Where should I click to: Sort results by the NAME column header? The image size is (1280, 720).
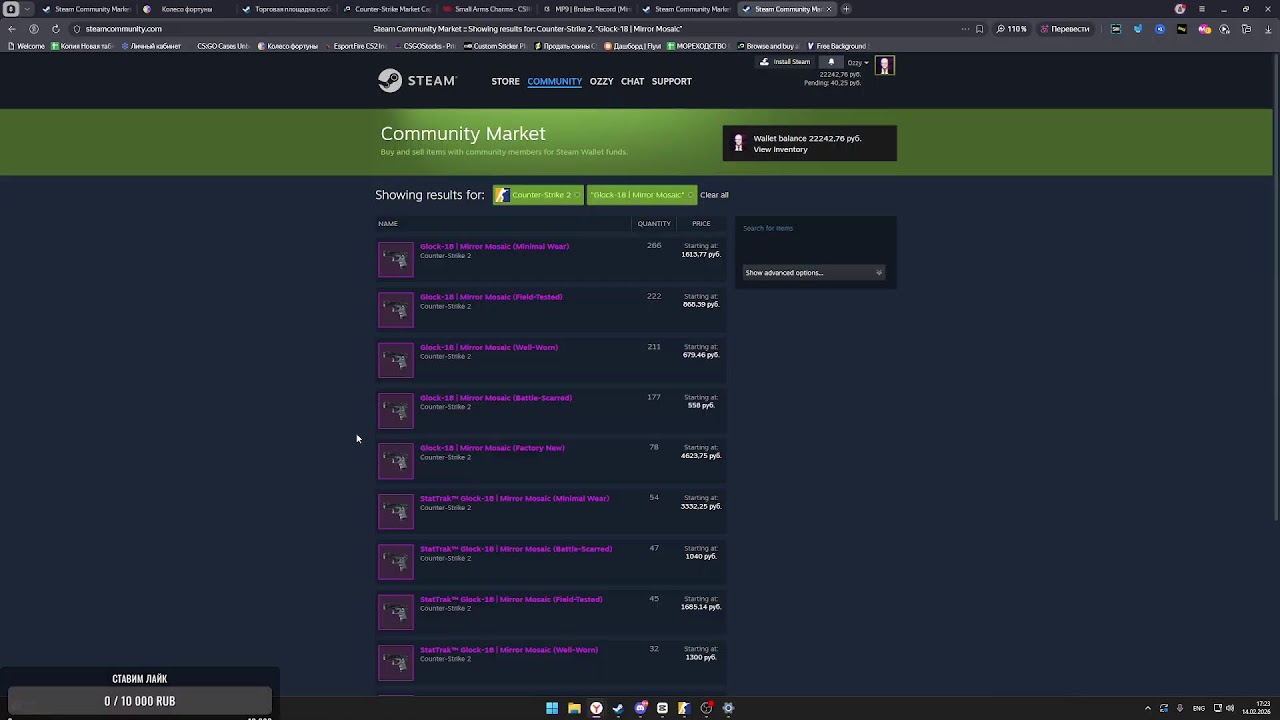click(x=388, y=224)
